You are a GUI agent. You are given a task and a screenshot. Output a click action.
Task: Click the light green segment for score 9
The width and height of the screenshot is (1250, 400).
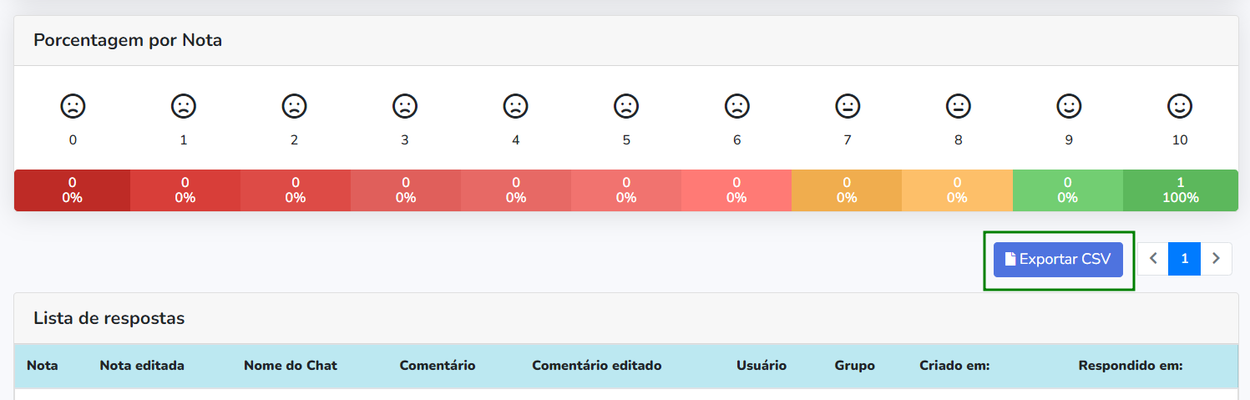(x=1068, y=190)
